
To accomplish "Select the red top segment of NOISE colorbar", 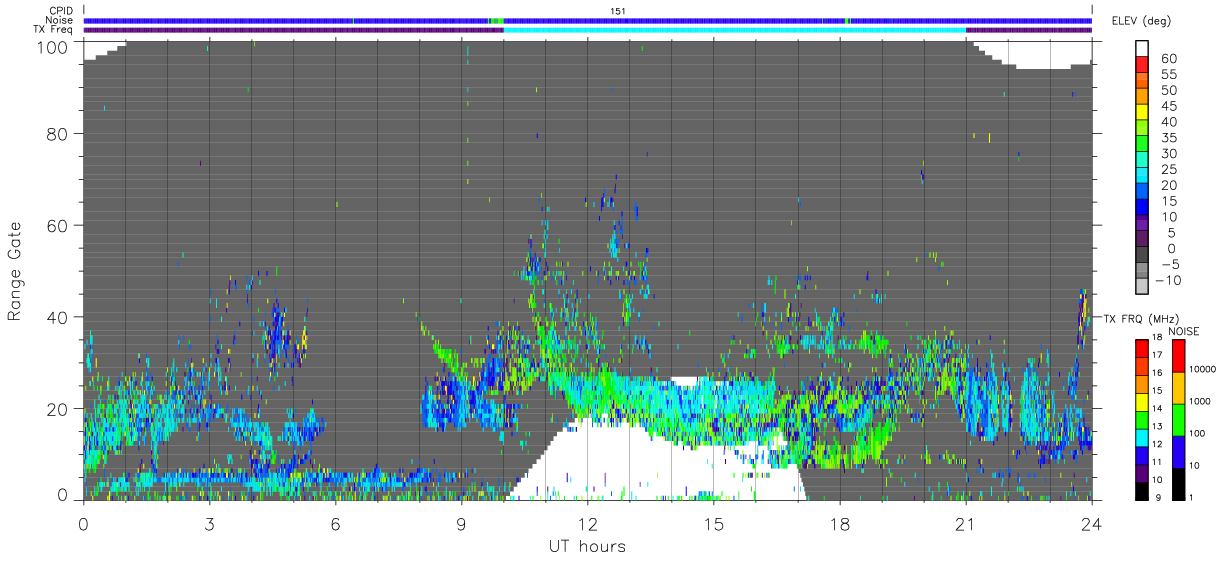I will 1177,356.
